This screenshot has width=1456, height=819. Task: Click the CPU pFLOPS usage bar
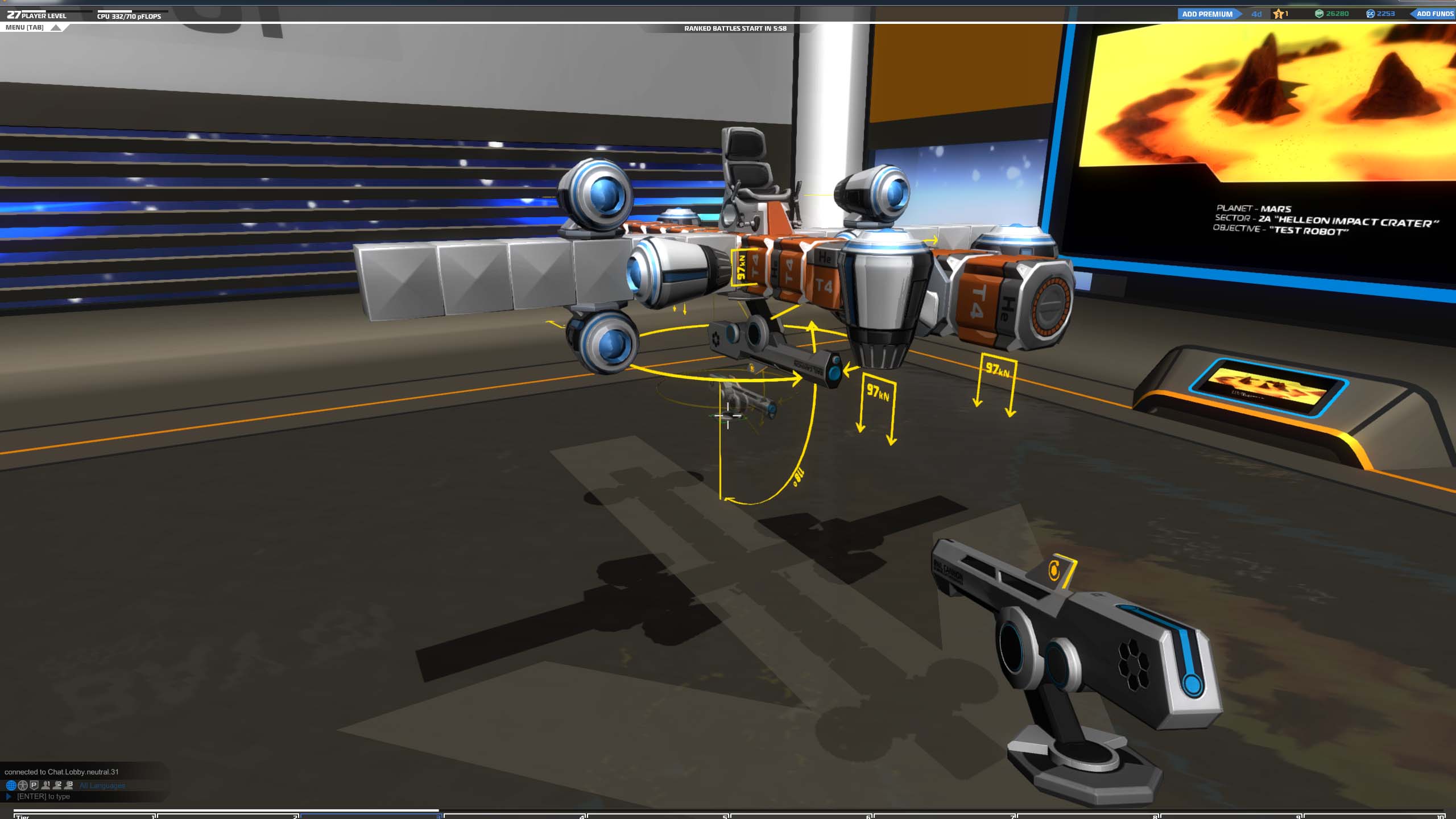click(132, 11)
